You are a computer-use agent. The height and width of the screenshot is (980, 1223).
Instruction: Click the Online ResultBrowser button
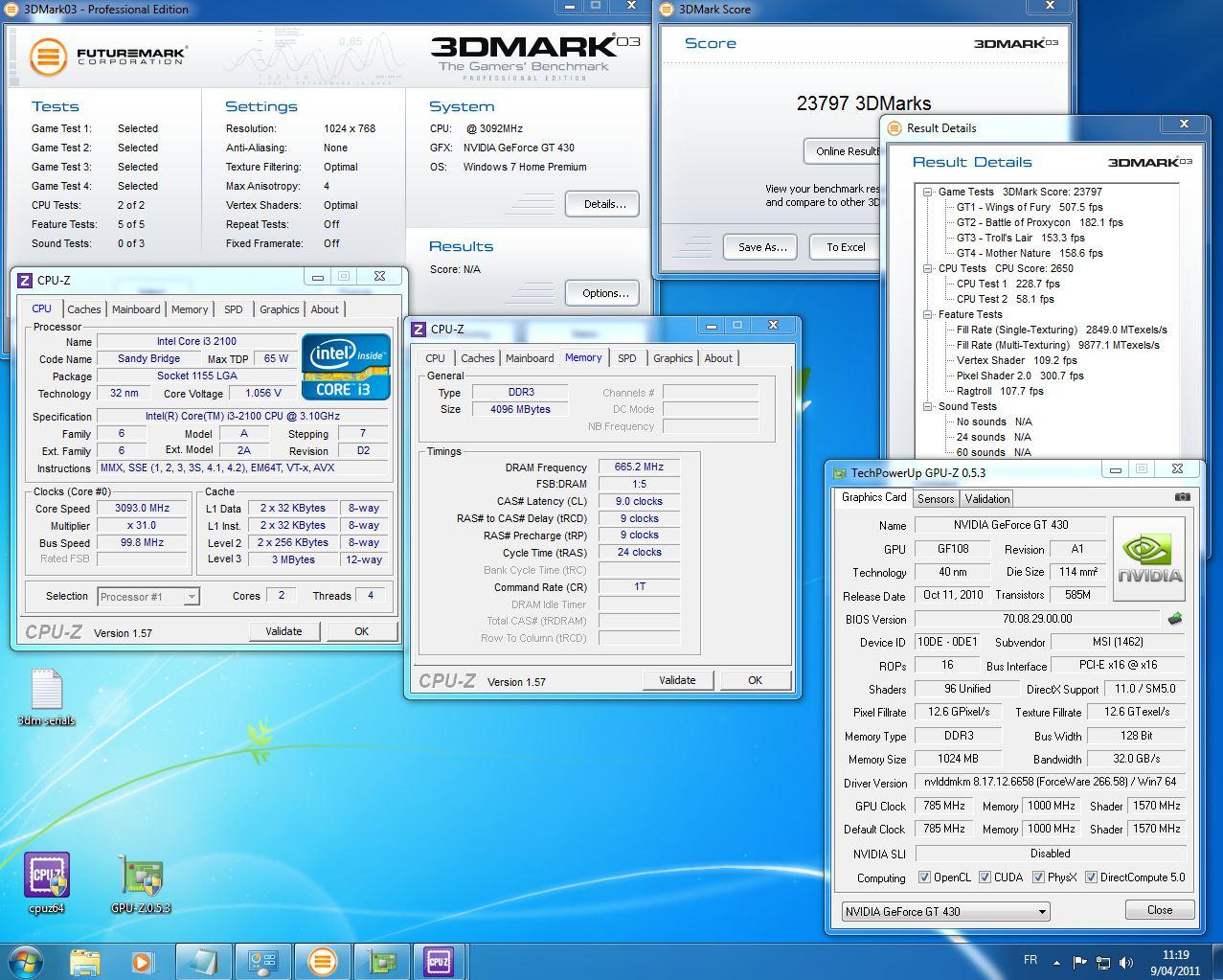coord(842,151)
